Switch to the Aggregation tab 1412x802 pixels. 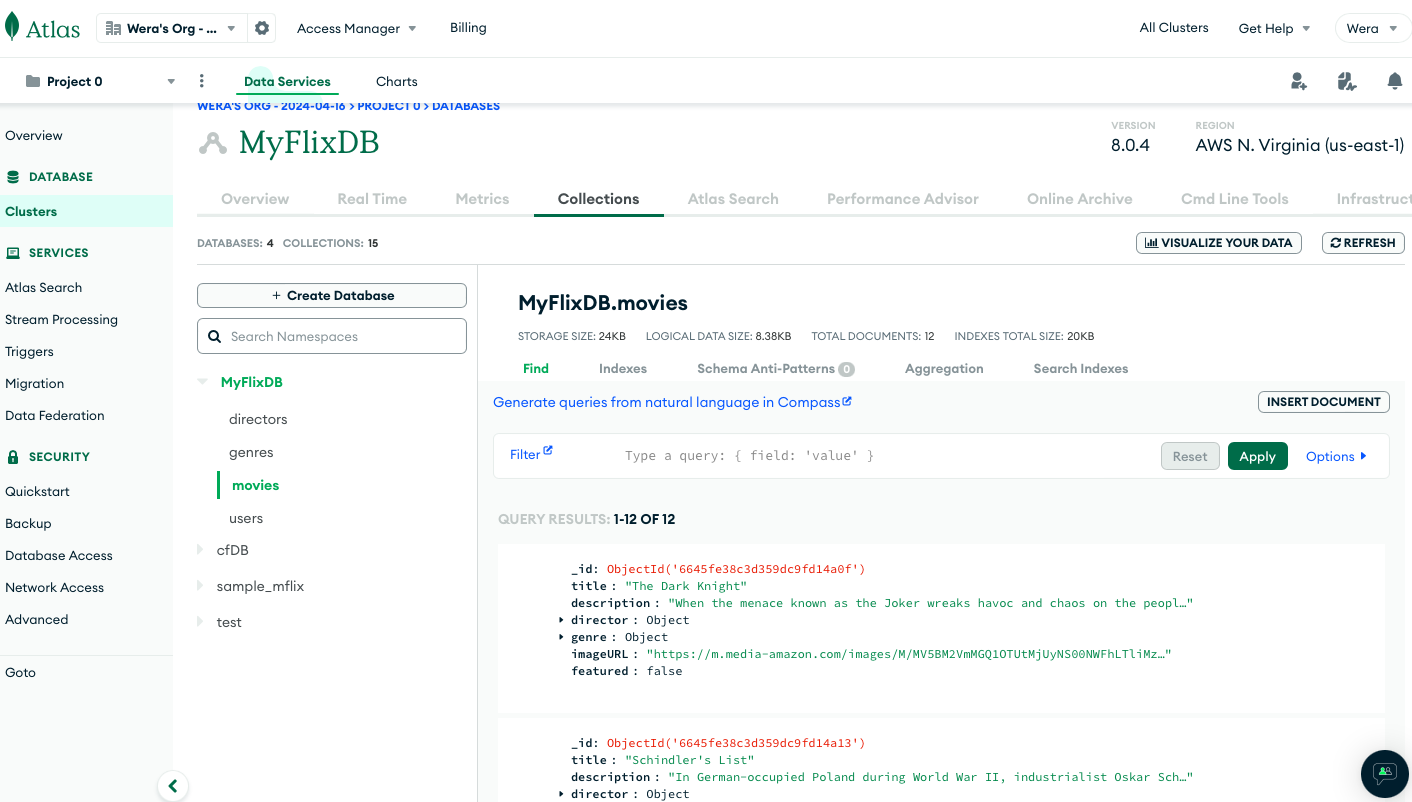point(944,368)
